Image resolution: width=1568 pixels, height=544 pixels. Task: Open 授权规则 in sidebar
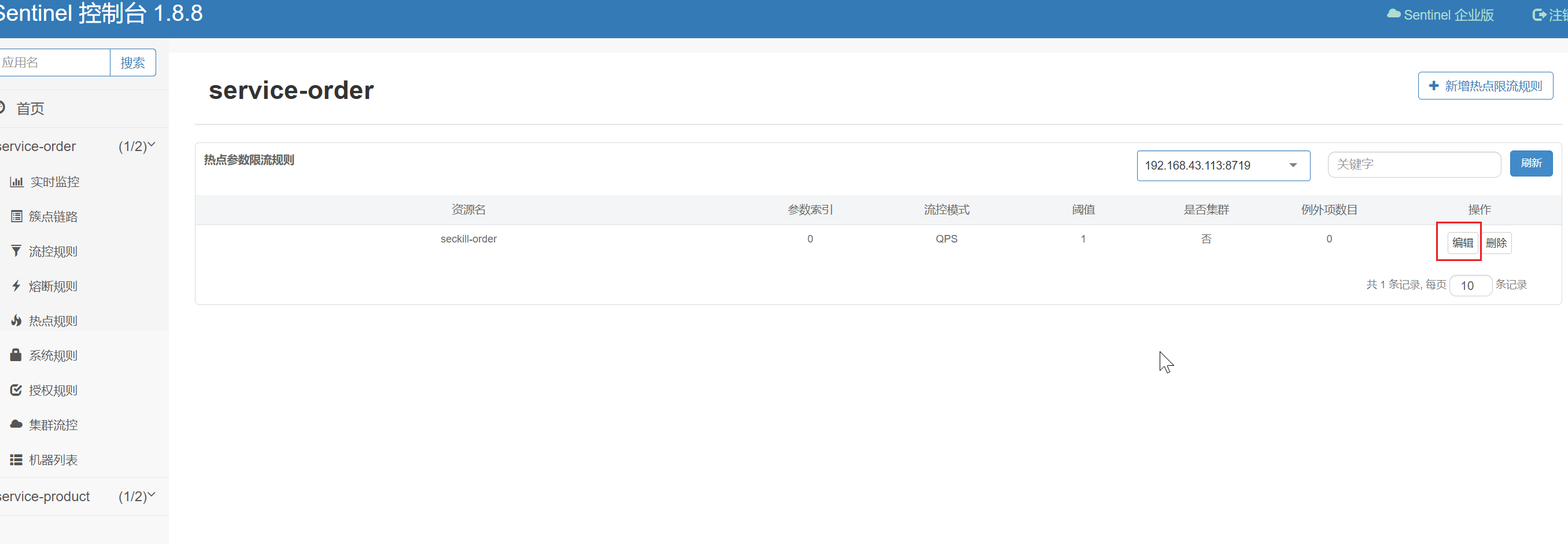coord(53,390)
